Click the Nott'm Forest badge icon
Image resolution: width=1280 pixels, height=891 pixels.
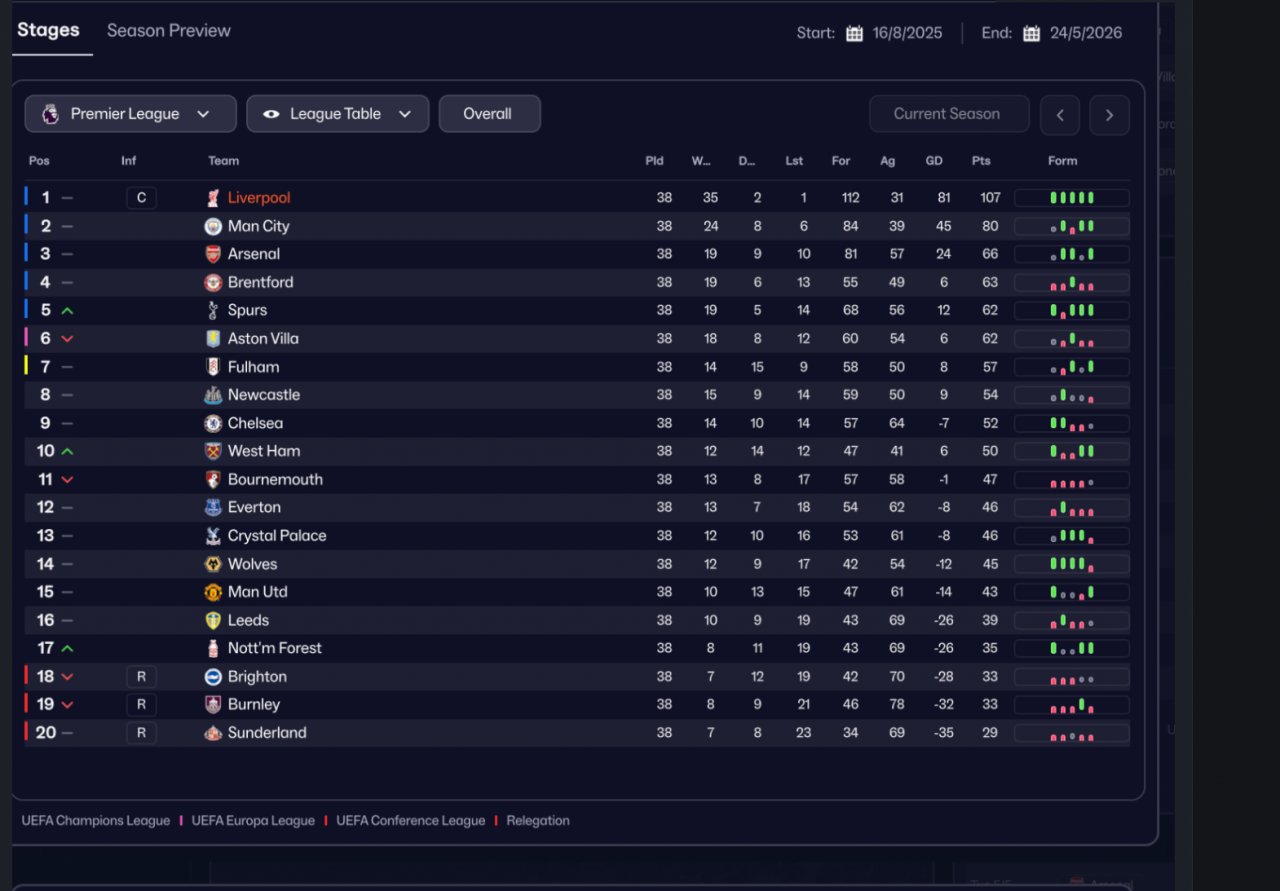212,648
